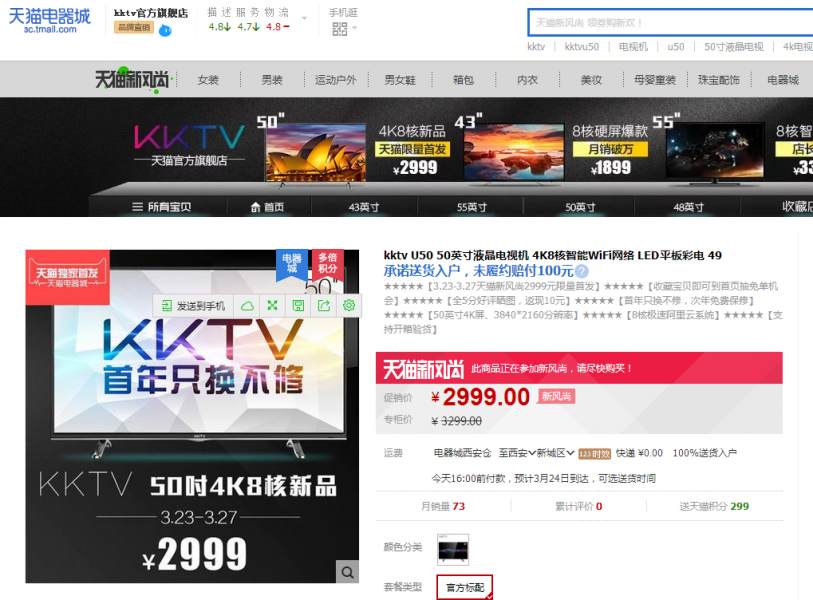Click the 43-inch sunset TV banner image
This screenshot has height=600, width=813.
point(513,152)
